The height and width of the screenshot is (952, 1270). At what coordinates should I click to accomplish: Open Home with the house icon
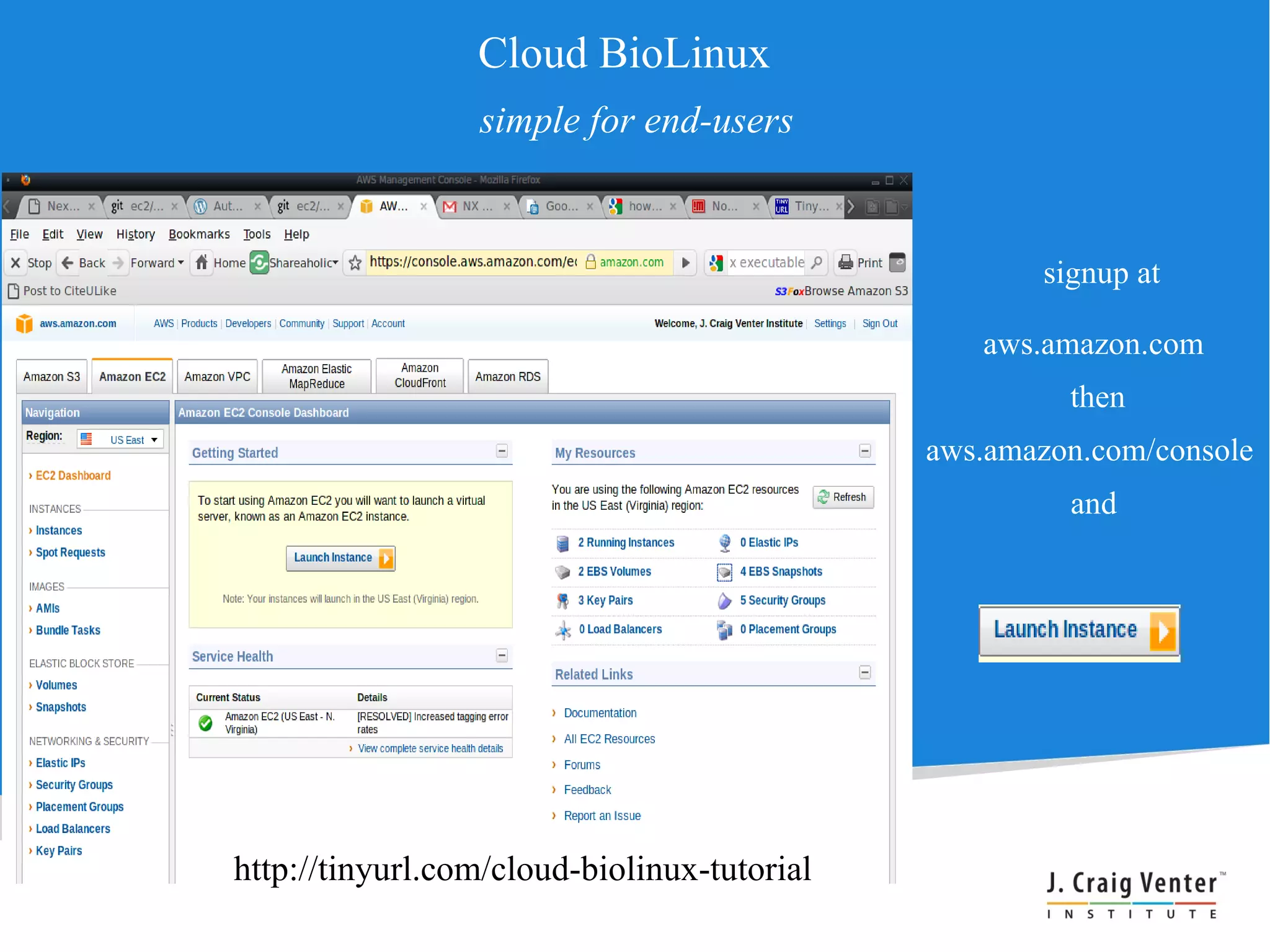point(202,262)
